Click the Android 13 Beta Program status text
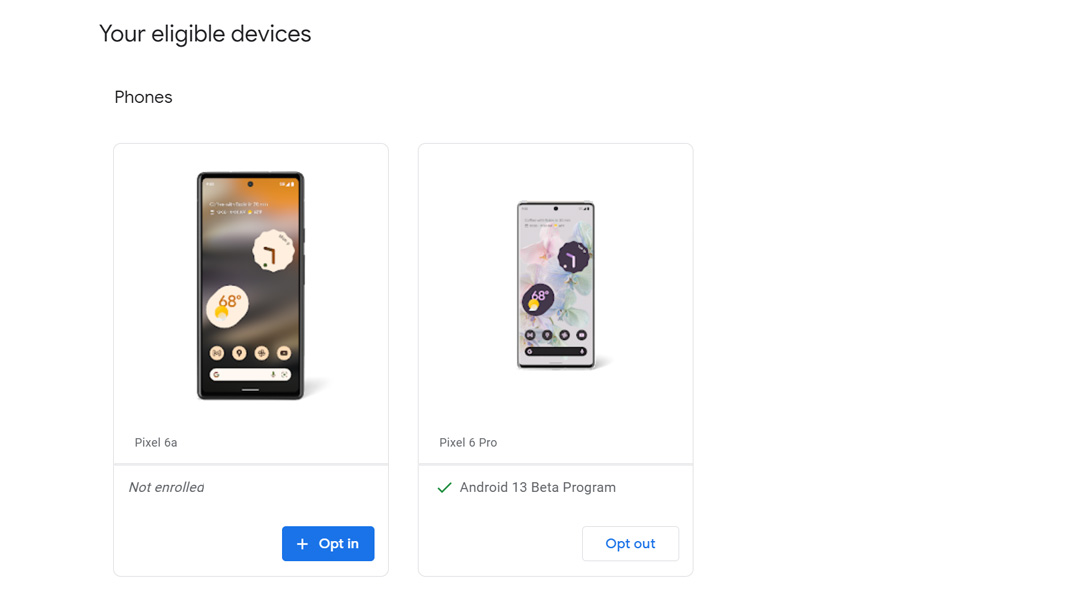 pos(538,488)
